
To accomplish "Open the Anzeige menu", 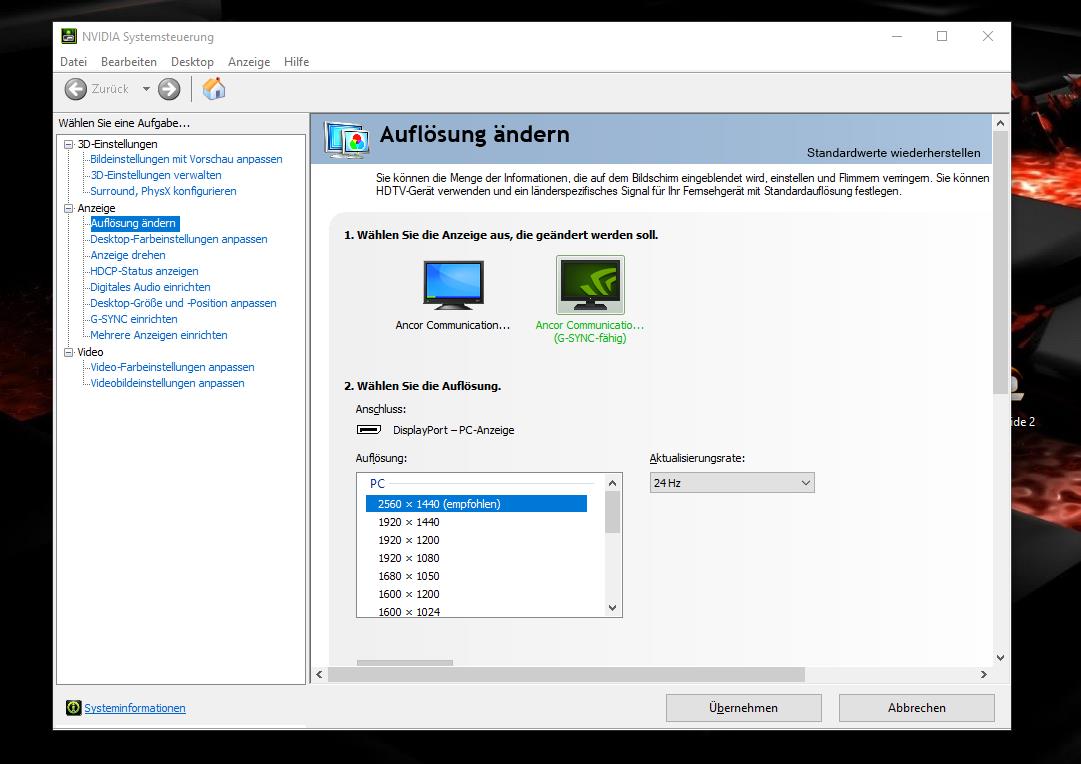I will (x=249, y=61).
